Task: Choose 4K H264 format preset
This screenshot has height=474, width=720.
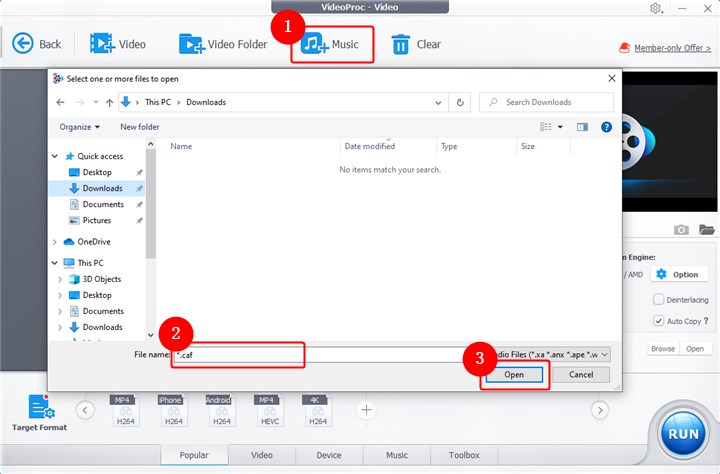Action: click(x=318, y=410)
